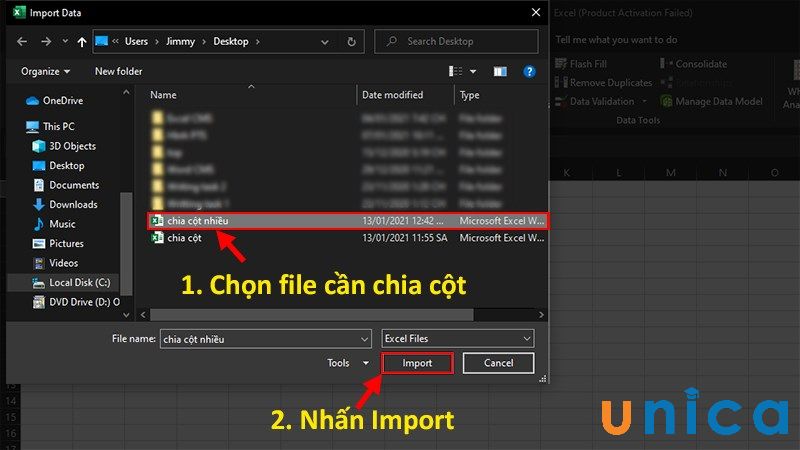Open Desktop in navigation pane
The width and height of the screenshot is (800, 450).
[x=67, y=165]
